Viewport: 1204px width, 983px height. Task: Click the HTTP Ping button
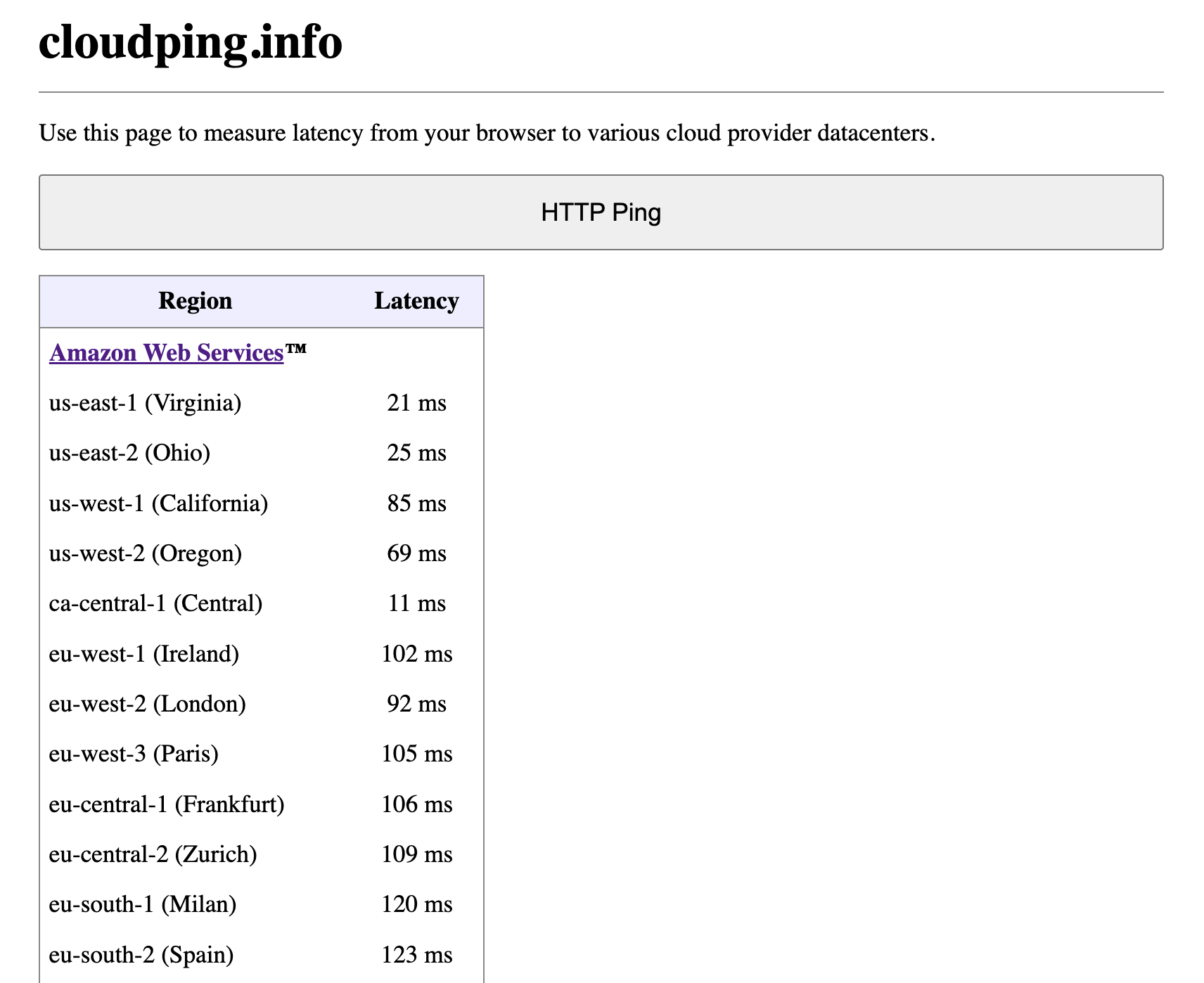[x=601, y=212]
